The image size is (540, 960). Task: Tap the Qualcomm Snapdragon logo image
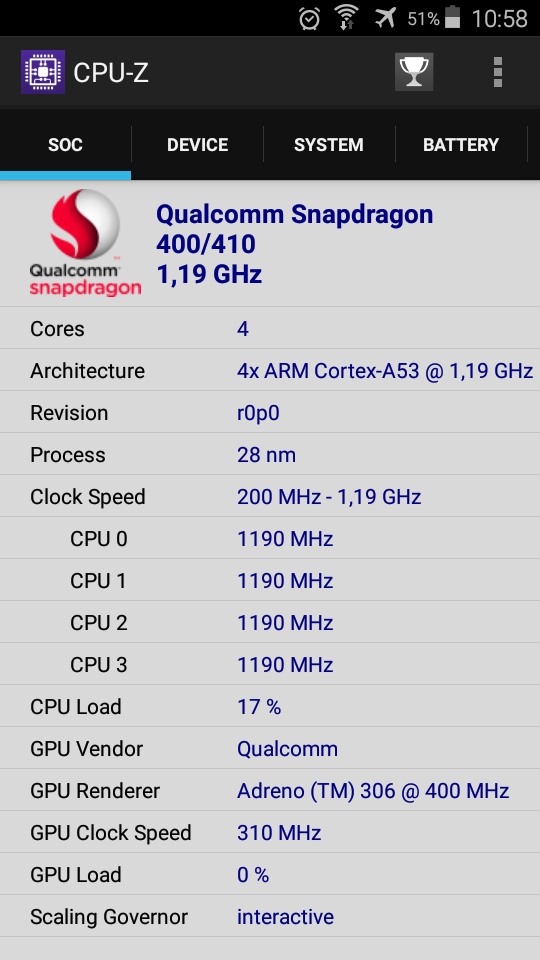point(85,243)
